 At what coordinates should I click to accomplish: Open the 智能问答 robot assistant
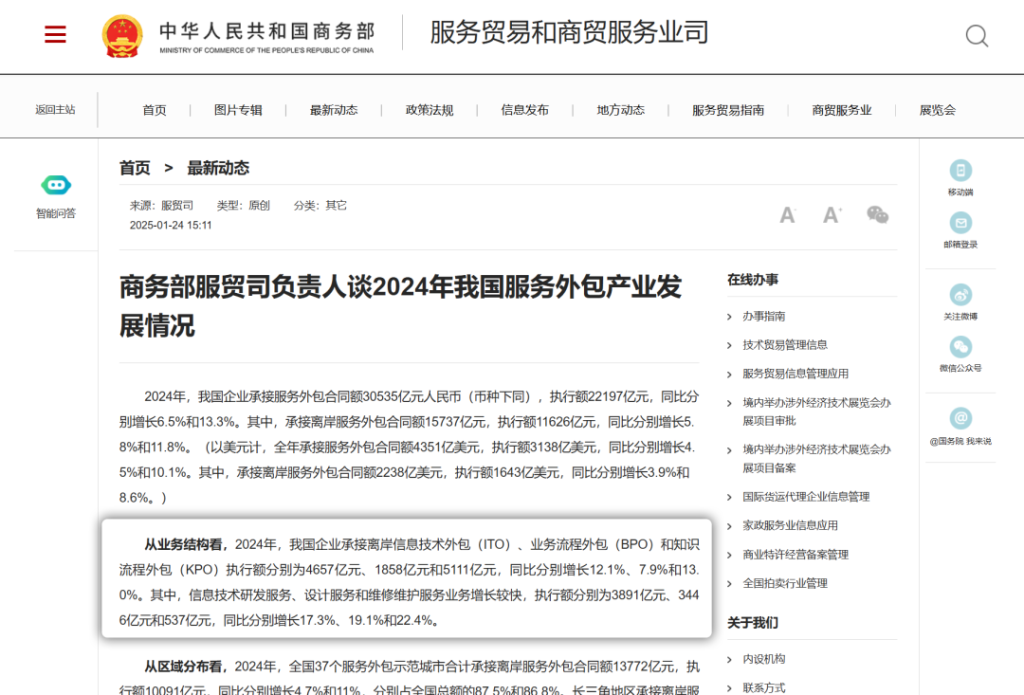(56, 186)
